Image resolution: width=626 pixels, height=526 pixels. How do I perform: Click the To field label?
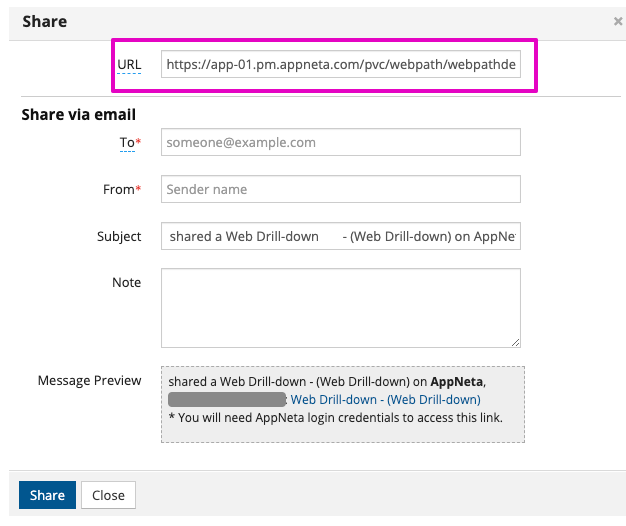click(130, 142)
